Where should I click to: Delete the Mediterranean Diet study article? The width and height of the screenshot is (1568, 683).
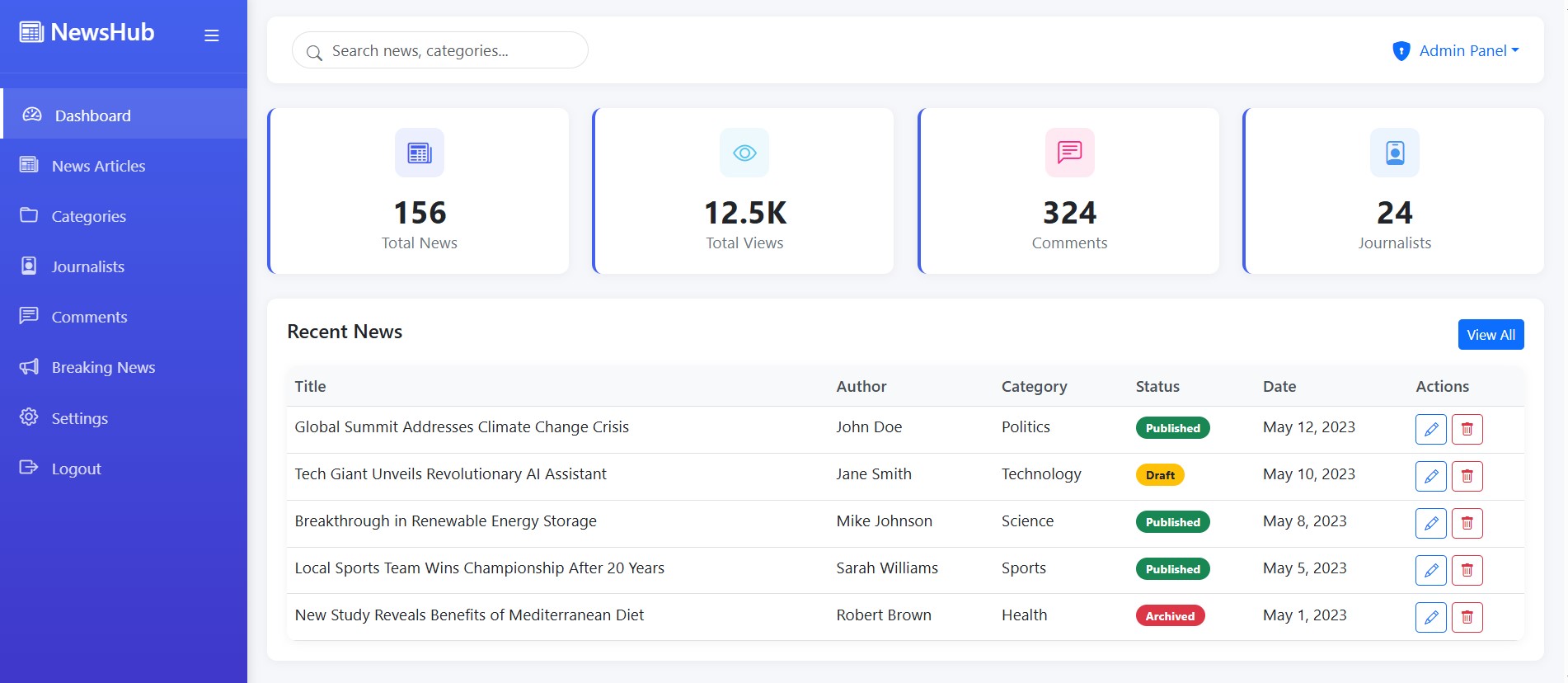[x=1467, y=617]
